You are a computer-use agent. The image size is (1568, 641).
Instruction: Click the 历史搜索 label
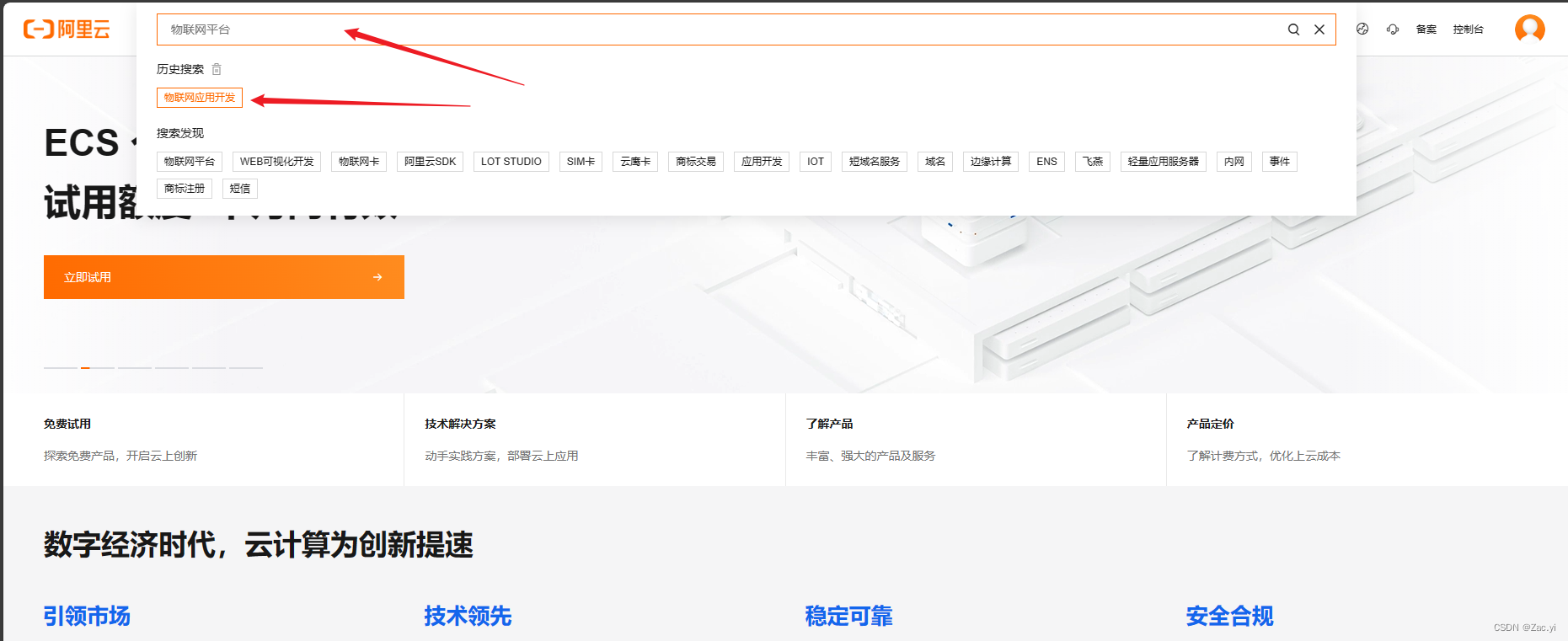(x=180, y=69)
